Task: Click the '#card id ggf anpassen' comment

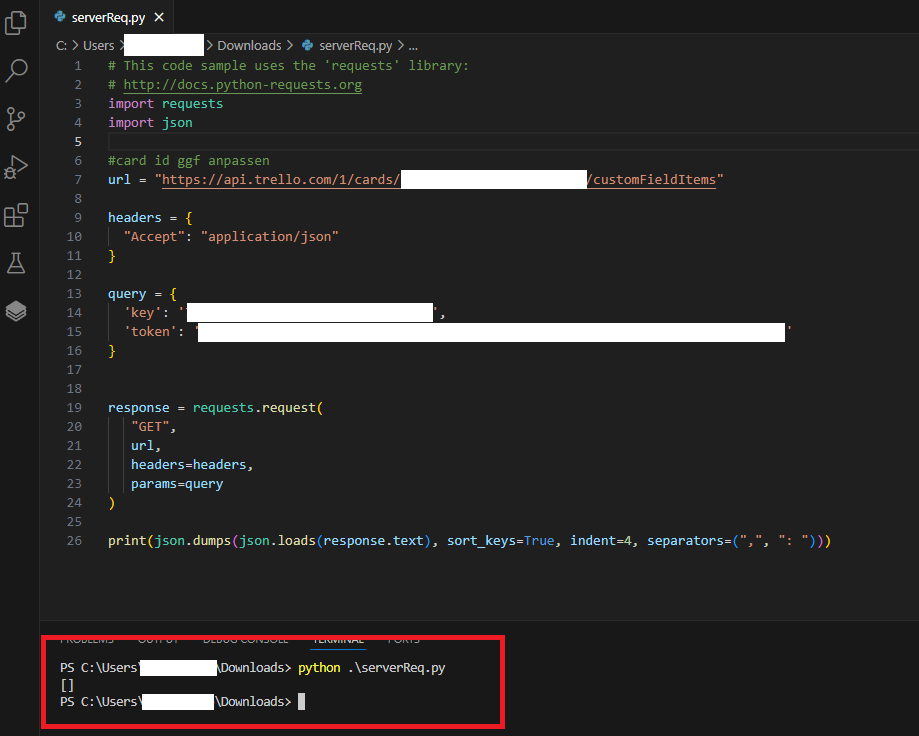Action: pyautogui.click(x=189, y=161)
